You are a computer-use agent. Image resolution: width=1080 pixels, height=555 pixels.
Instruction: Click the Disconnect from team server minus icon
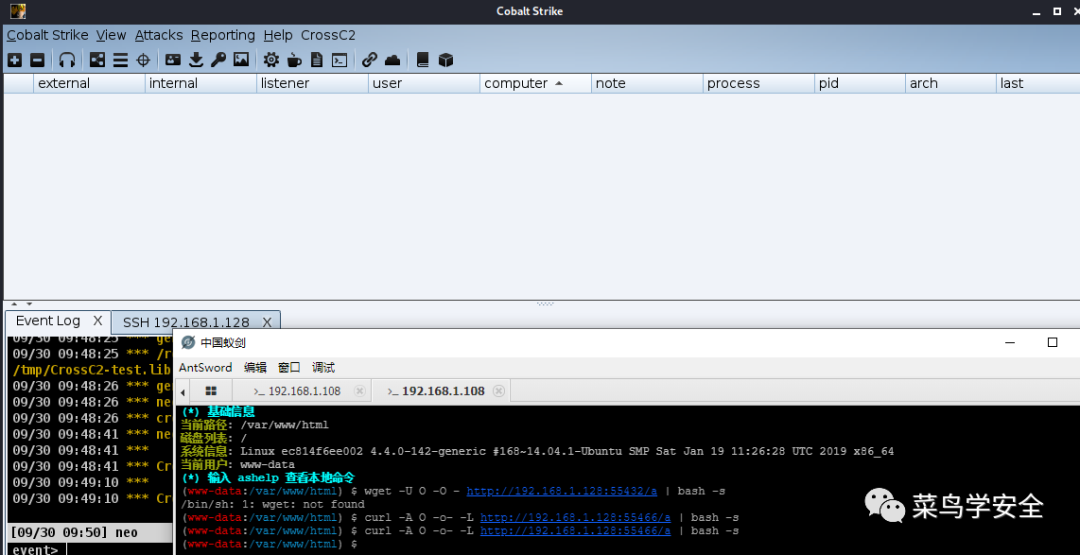(x=37, y=60)
